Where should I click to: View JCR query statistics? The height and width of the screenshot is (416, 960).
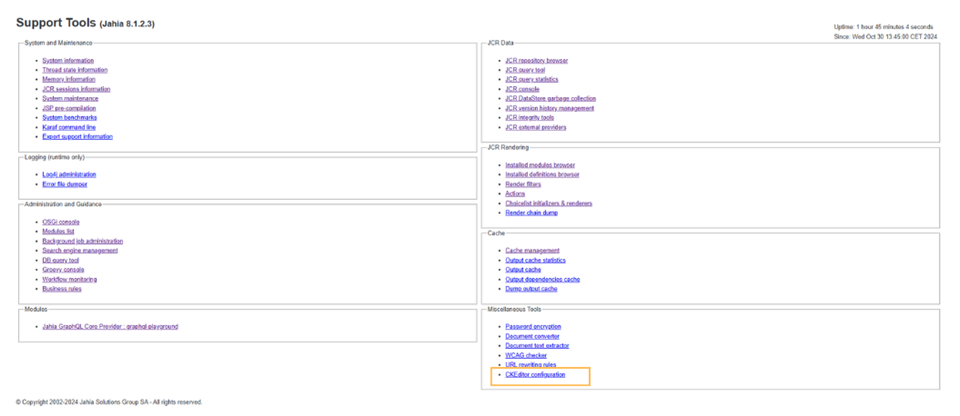[531, 80]
